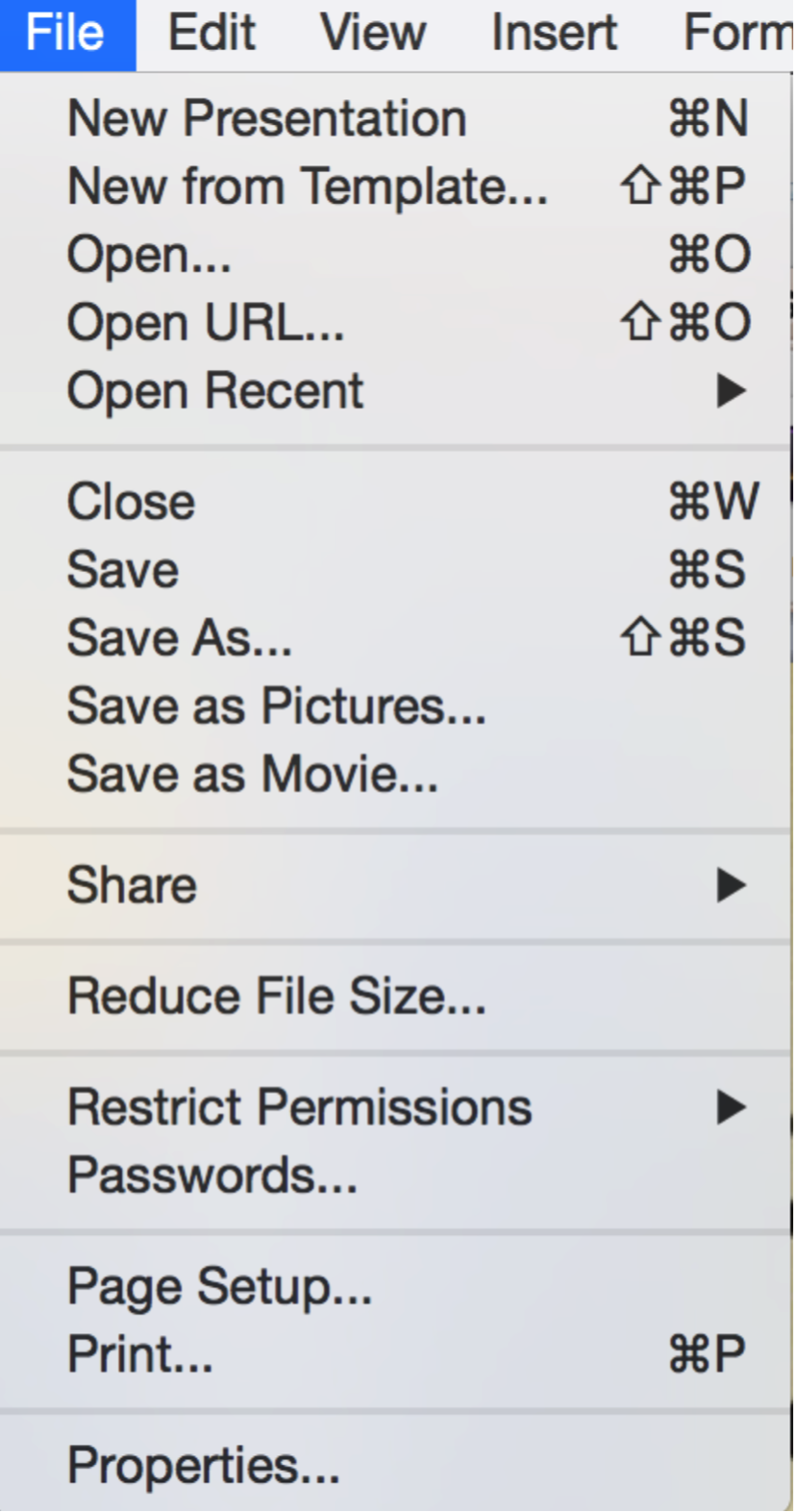The height and width of the screenshot is (1512, 794).
Task: Open the Edit menu in menu bar
Action: [x=211, y=33]
